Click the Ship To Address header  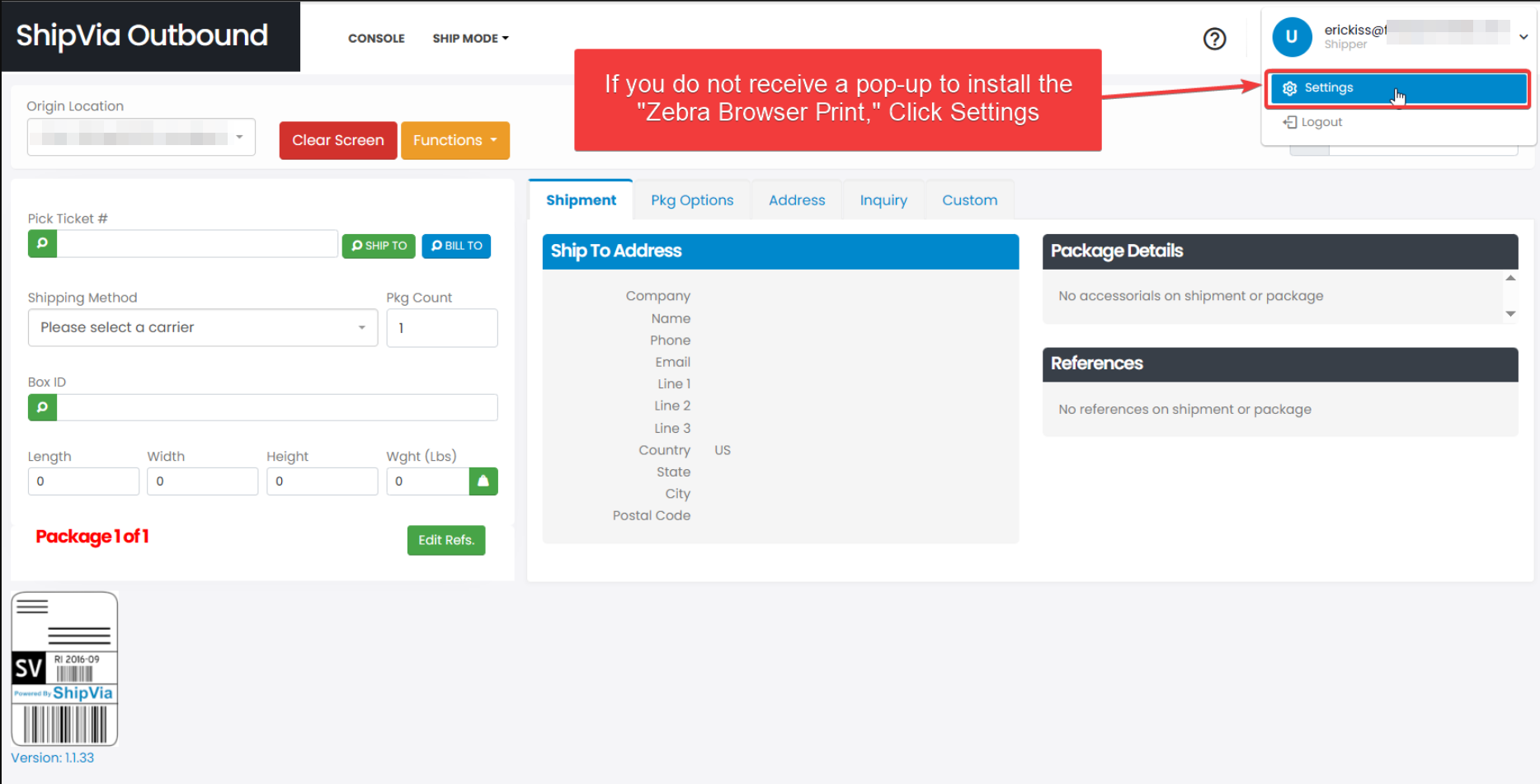pos(780,251)
